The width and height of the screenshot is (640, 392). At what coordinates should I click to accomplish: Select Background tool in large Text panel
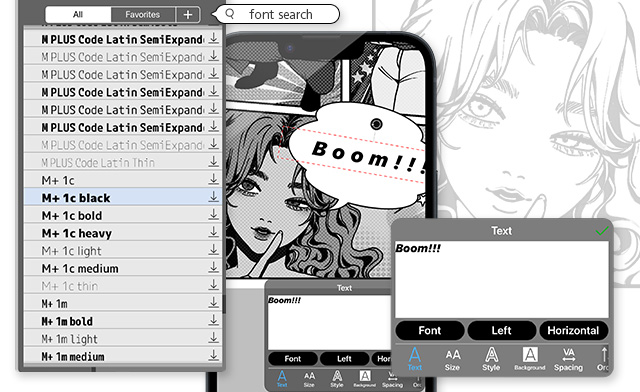point(530,359)
